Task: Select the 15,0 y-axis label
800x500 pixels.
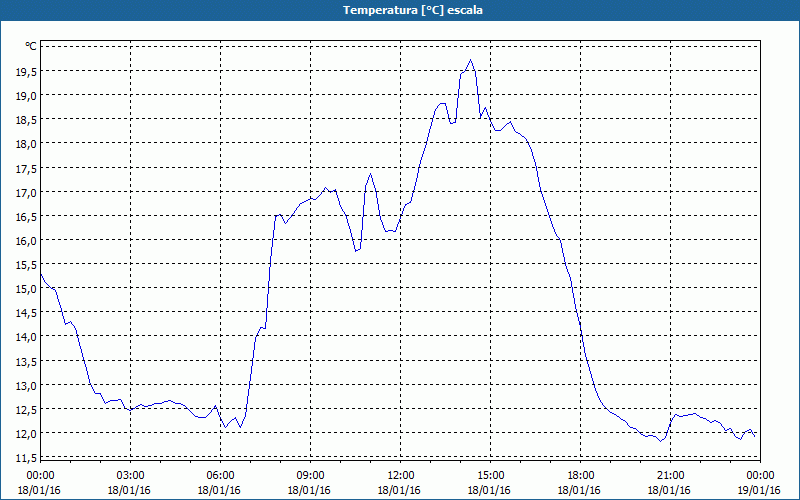Action: [26, 289]
